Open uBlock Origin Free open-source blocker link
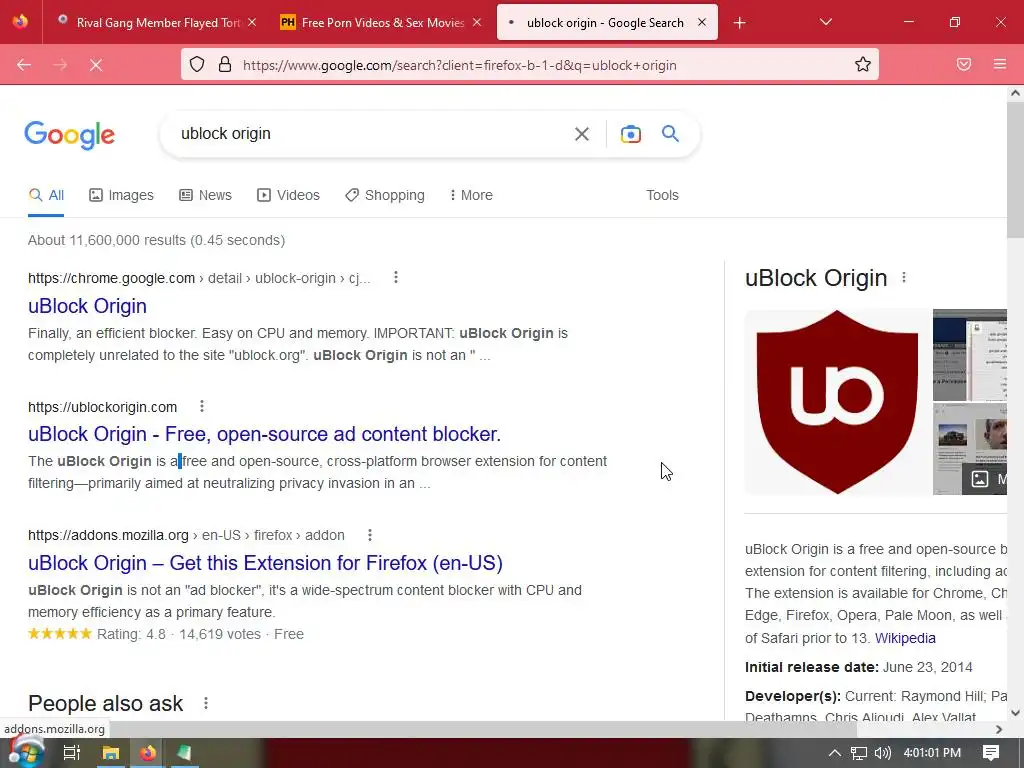This screenshot has height=768, width=1024. [264, 434]
